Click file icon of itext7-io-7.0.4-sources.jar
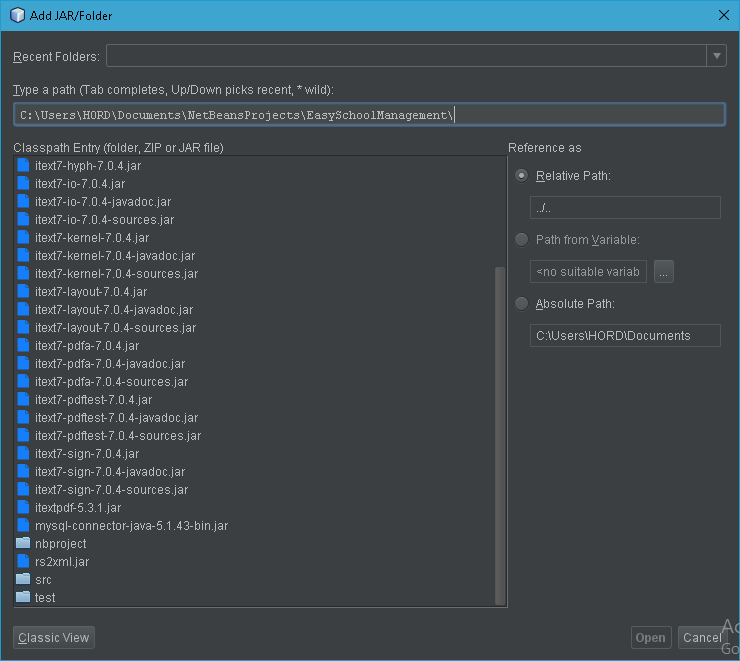This screenshot has width=740, height=661. [x=23, y=219]
